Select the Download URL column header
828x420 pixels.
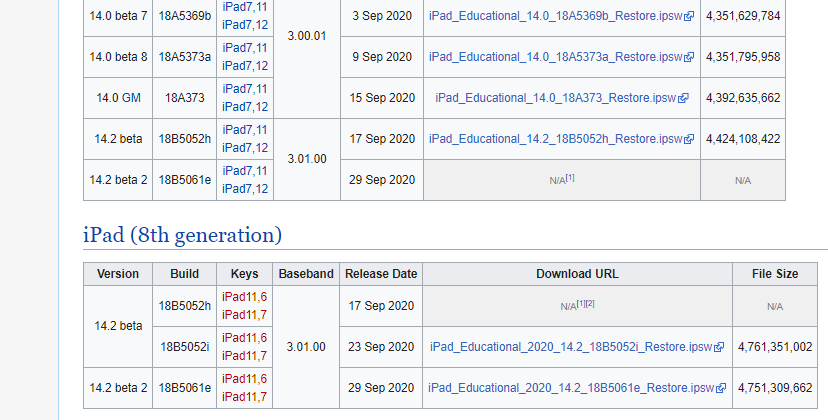[577, 274]
